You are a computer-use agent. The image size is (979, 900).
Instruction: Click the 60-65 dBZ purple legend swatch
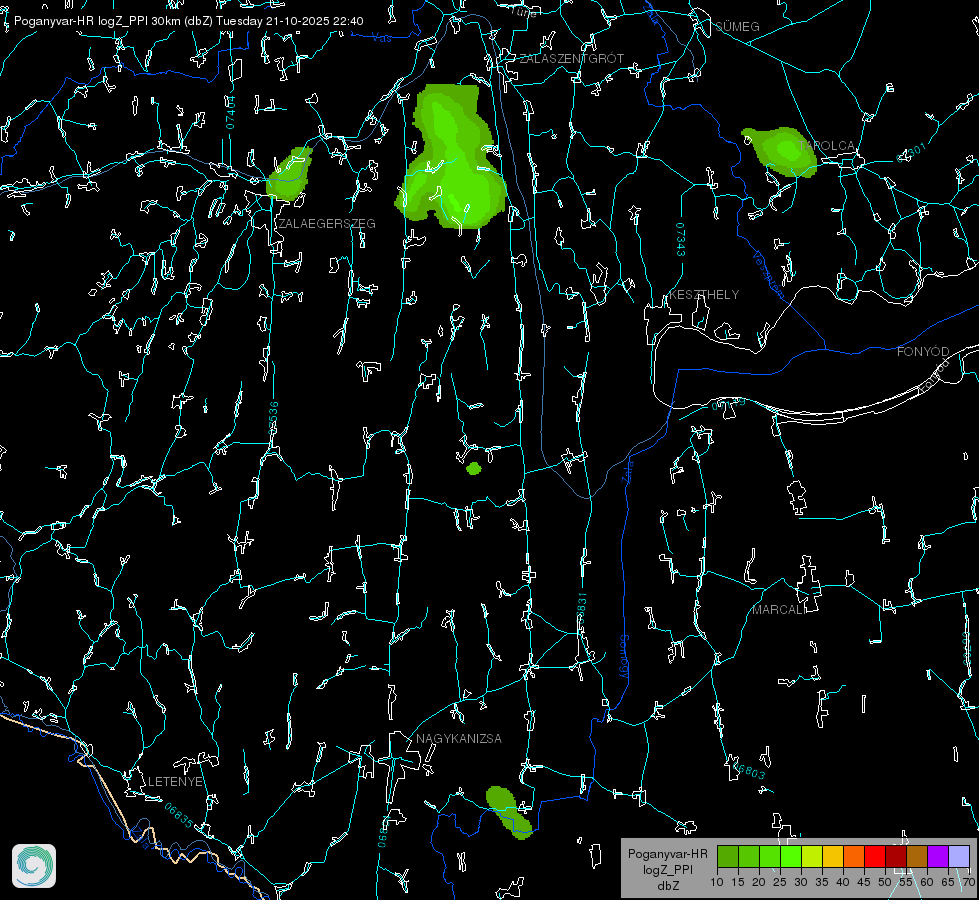pyautogui.click(x=938, y=857)
